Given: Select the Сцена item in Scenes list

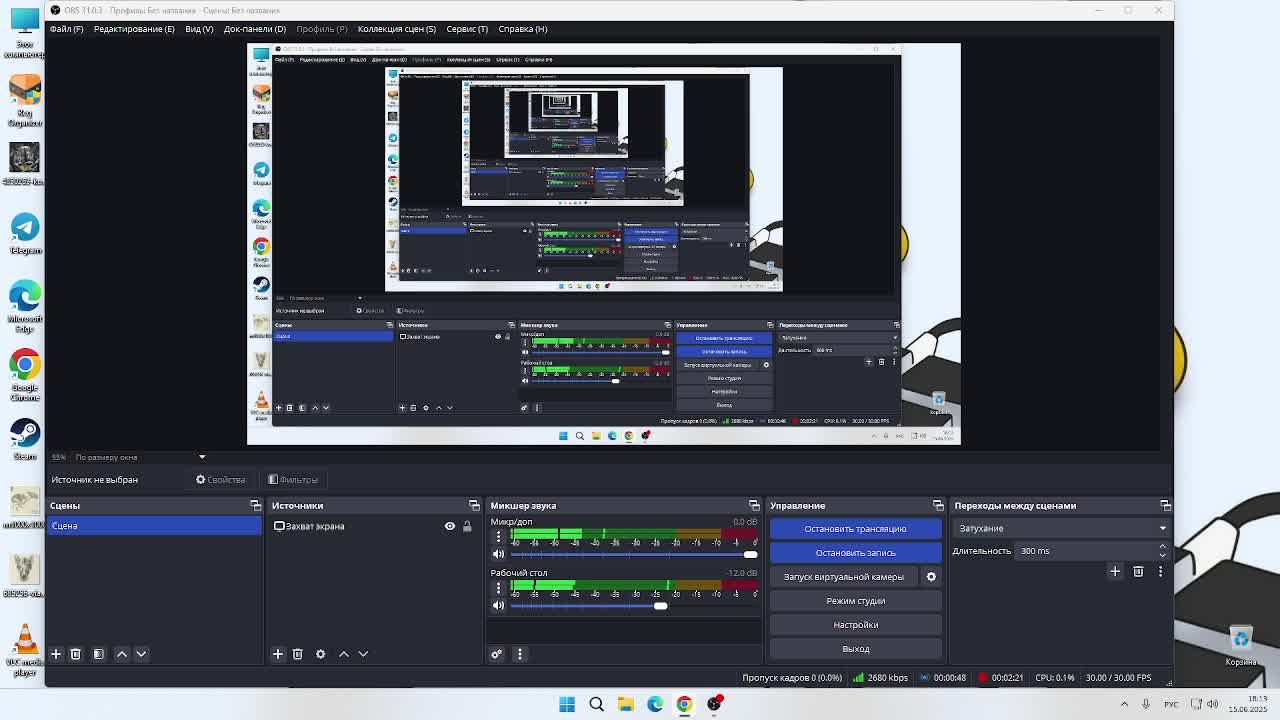Looking at the screenshot, I should pyautogui.click(x=154, y=526).
